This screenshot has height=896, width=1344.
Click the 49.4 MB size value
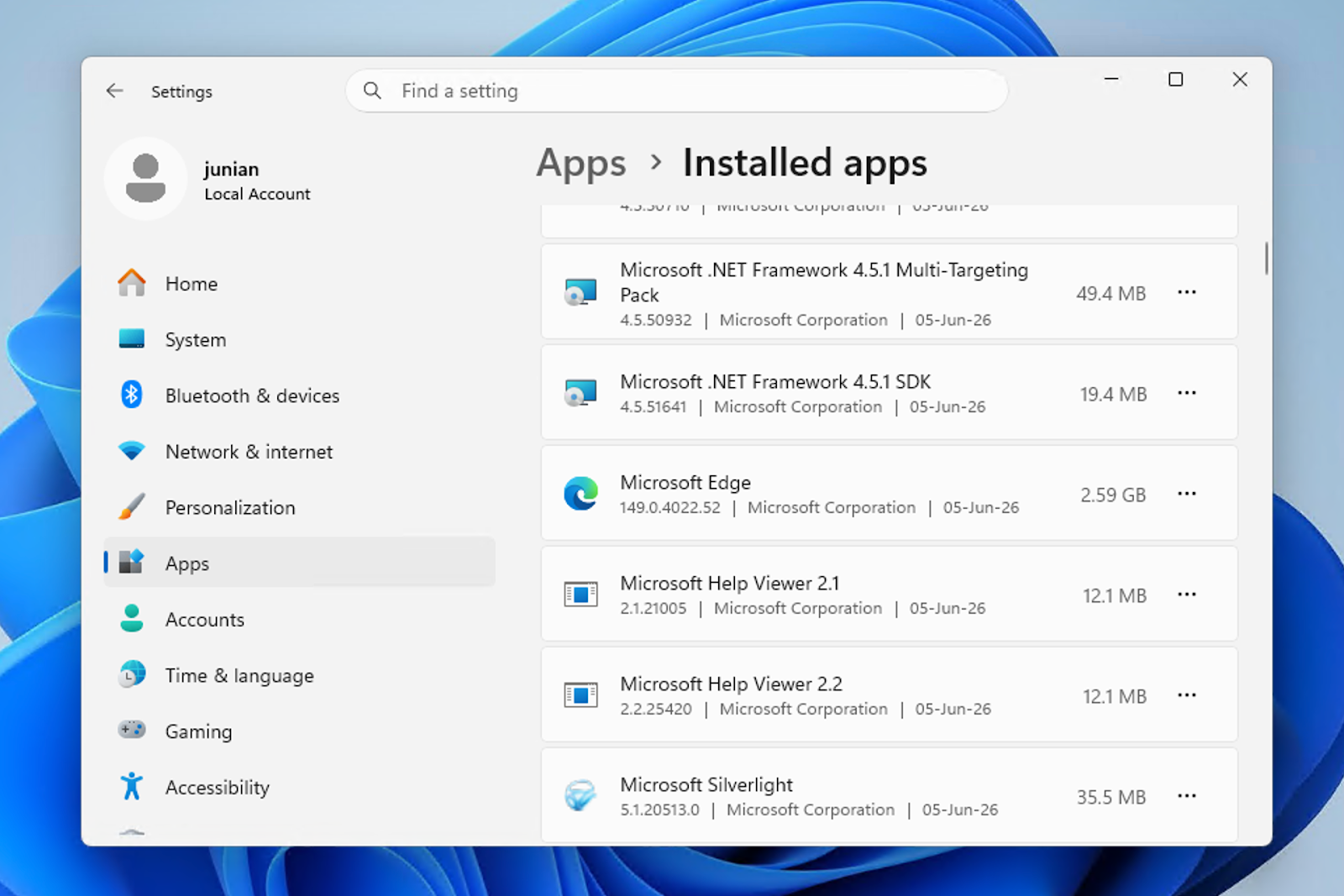coord(1111,294)
